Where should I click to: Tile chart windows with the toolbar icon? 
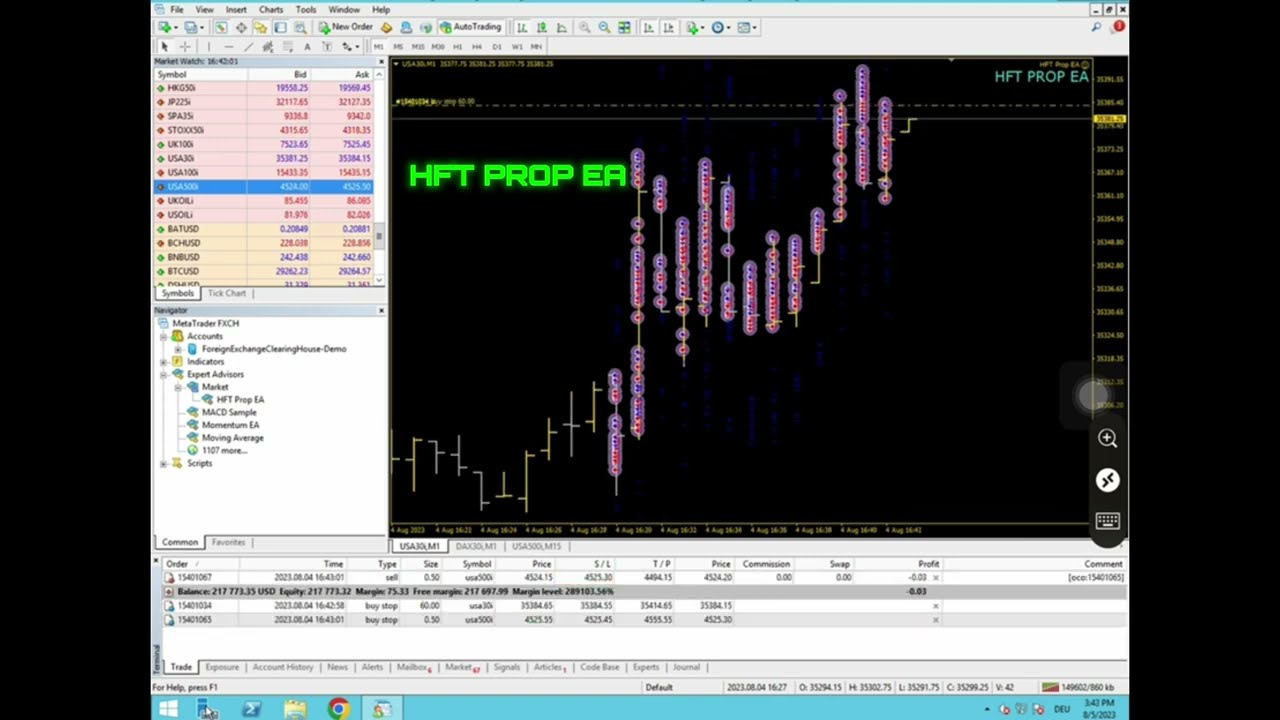(x=624, y=28)
